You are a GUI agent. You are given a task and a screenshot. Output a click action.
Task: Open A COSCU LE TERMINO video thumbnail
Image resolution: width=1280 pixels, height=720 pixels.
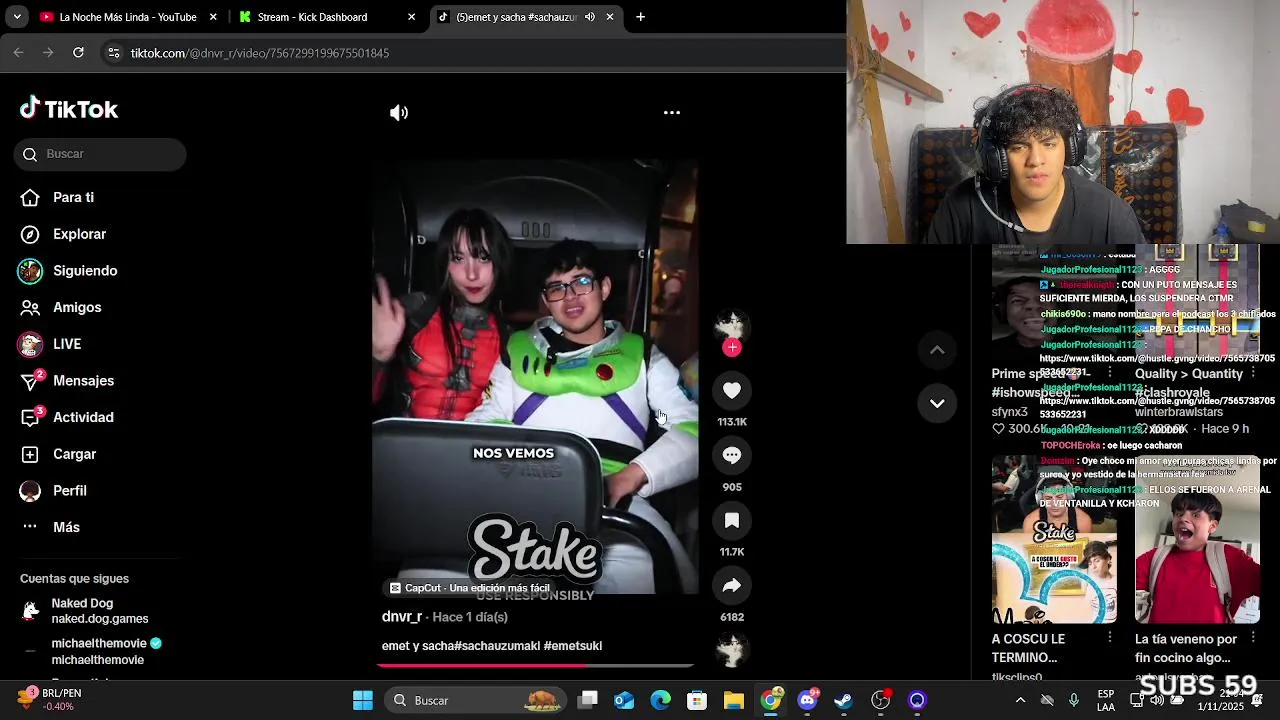coord(1054,539)
